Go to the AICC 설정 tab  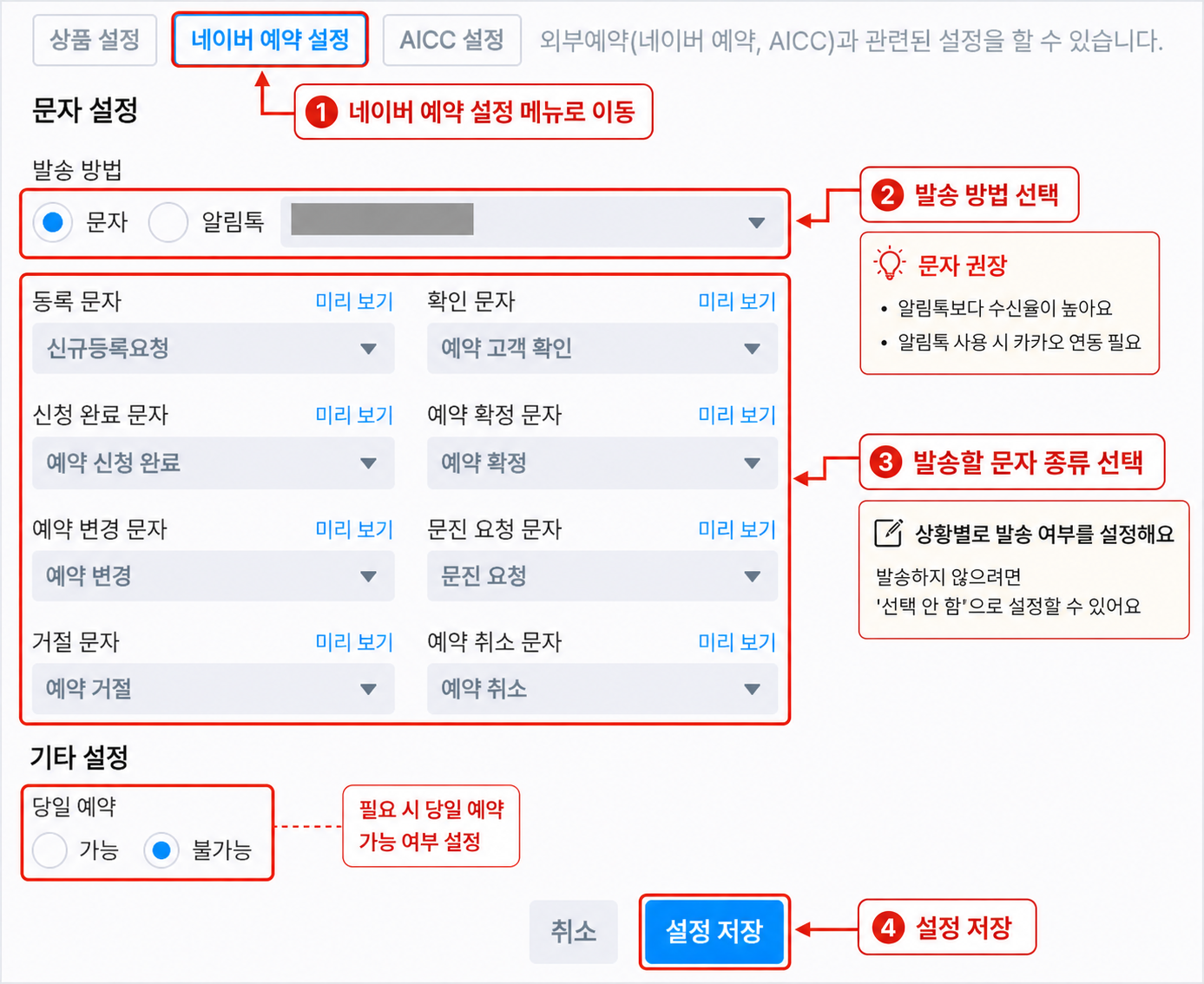click(451, 40)
